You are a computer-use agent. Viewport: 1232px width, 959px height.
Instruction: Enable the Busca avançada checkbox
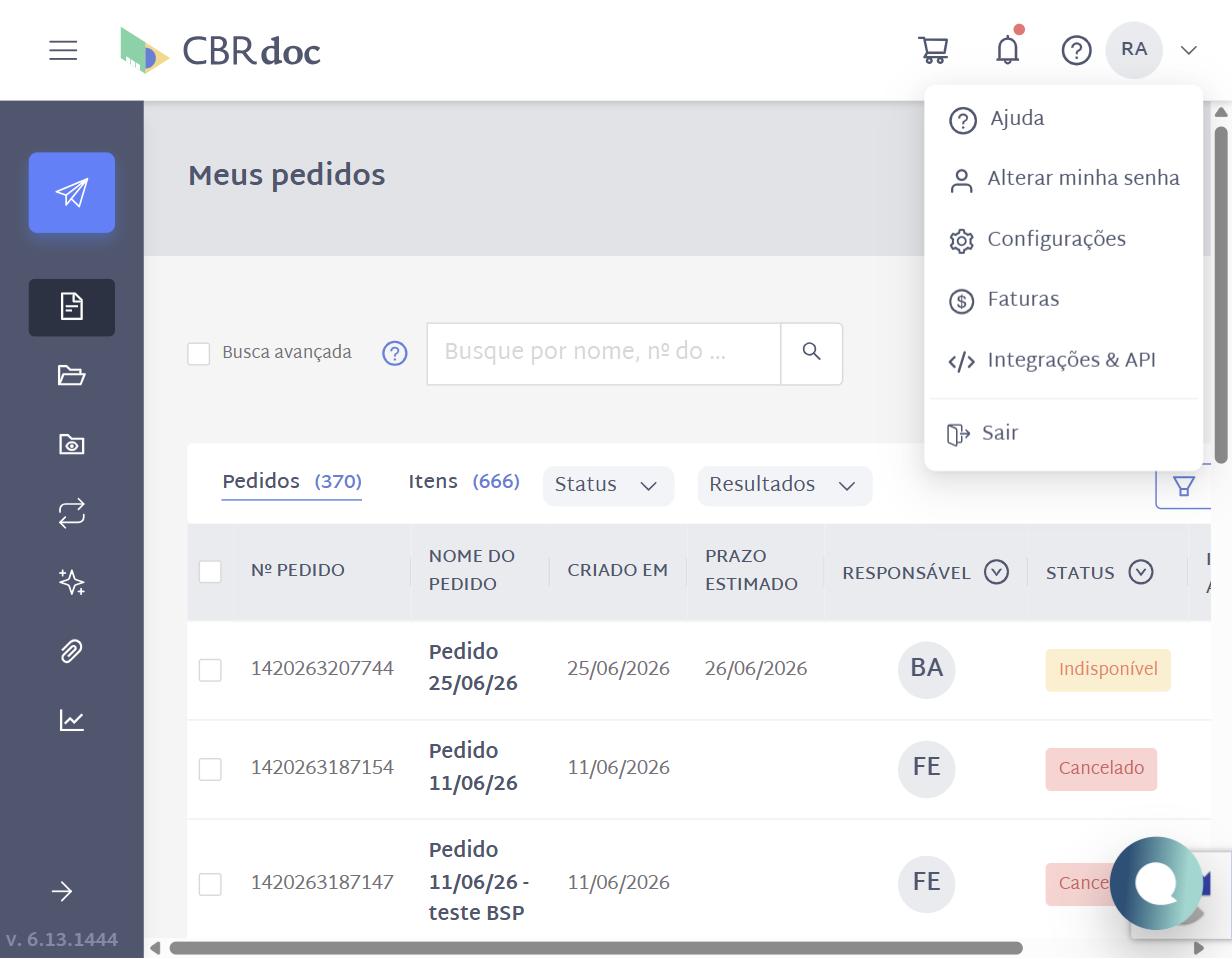199,354
